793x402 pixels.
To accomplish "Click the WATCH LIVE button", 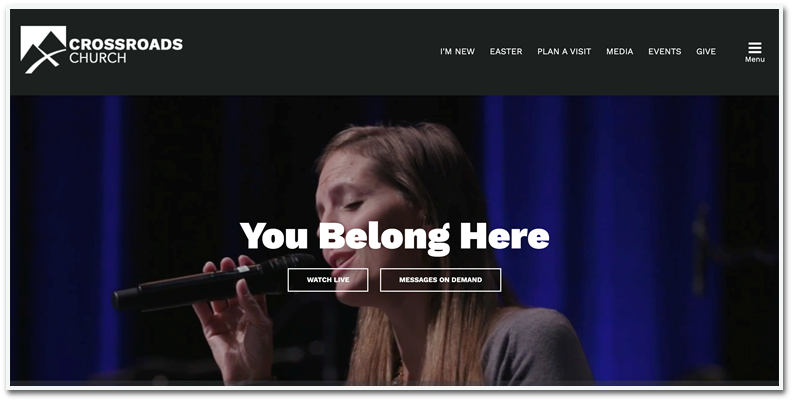I will click(x=328, y=280).
